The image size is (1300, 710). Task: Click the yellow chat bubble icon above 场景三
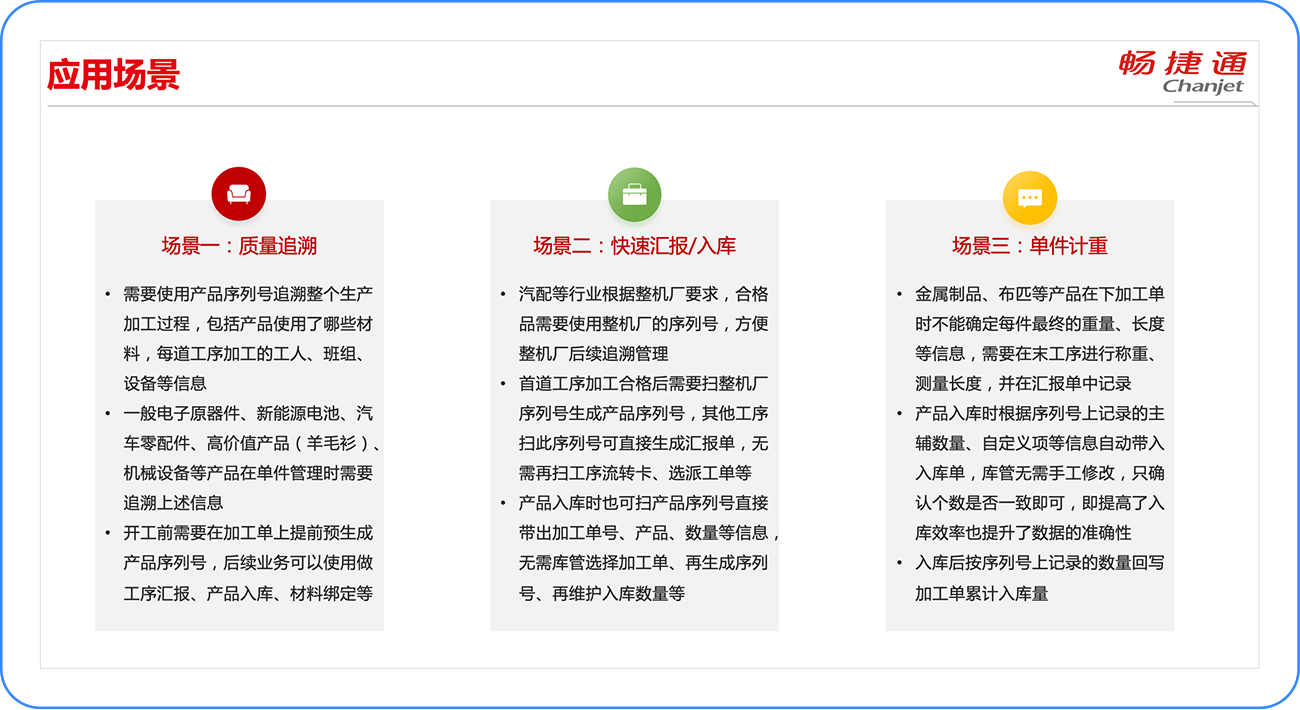1029,197
